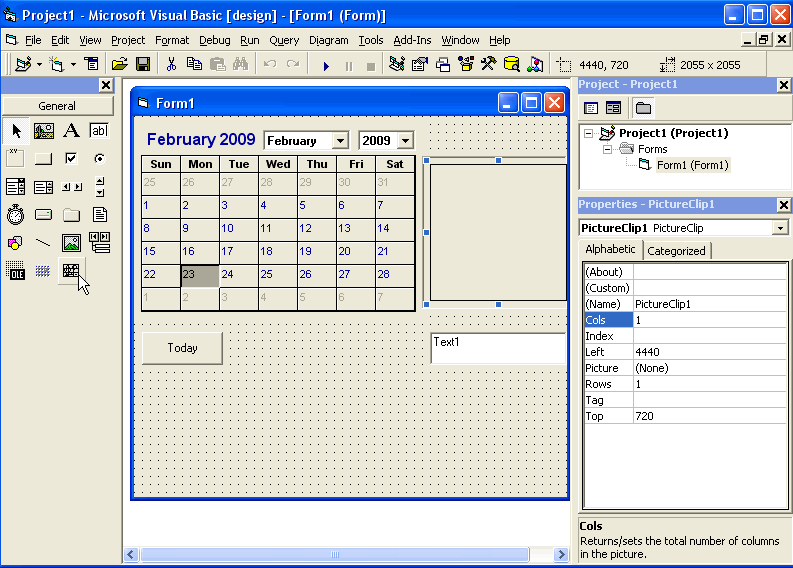Click the Copy toolbar icon
The height and width of the screenshot is (568, 793).
click(x=194, y=64)
